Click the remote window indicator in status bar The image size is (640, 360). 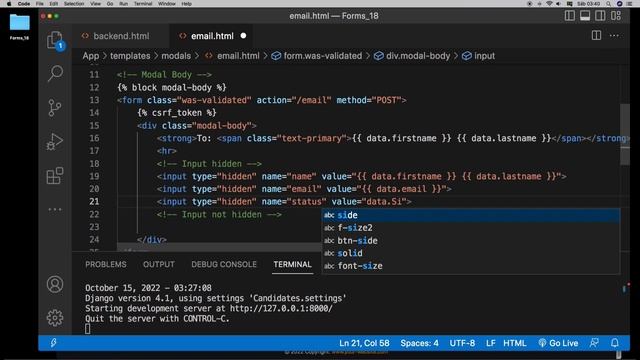53,343
